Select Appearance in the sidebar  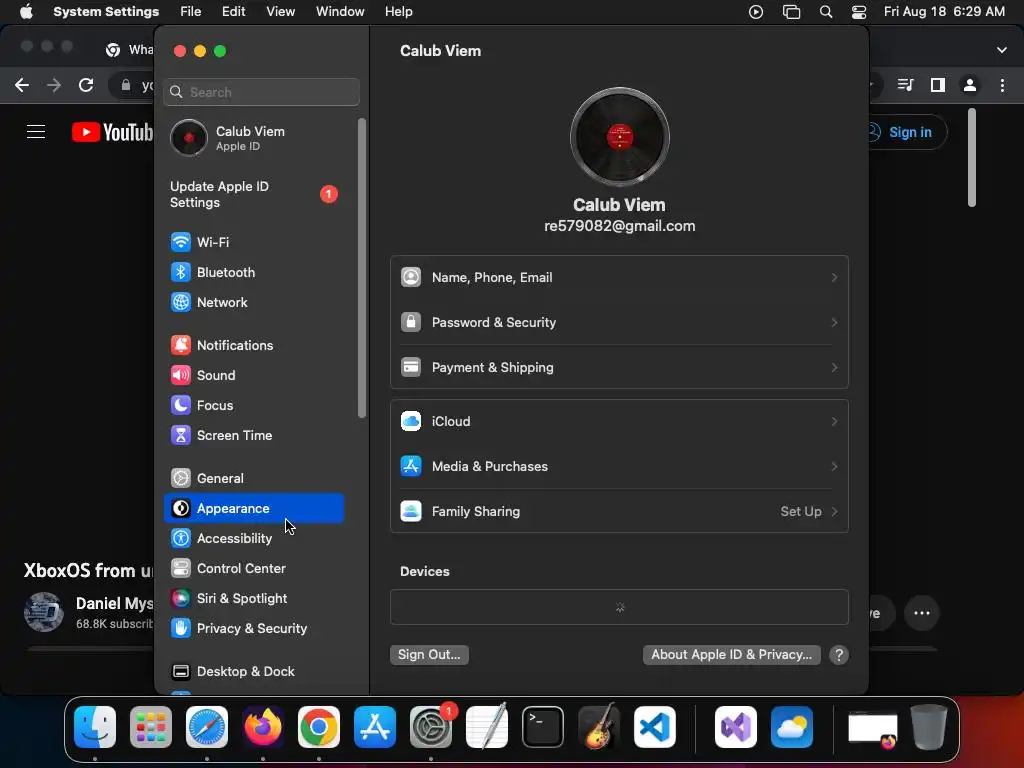point(253,508)
